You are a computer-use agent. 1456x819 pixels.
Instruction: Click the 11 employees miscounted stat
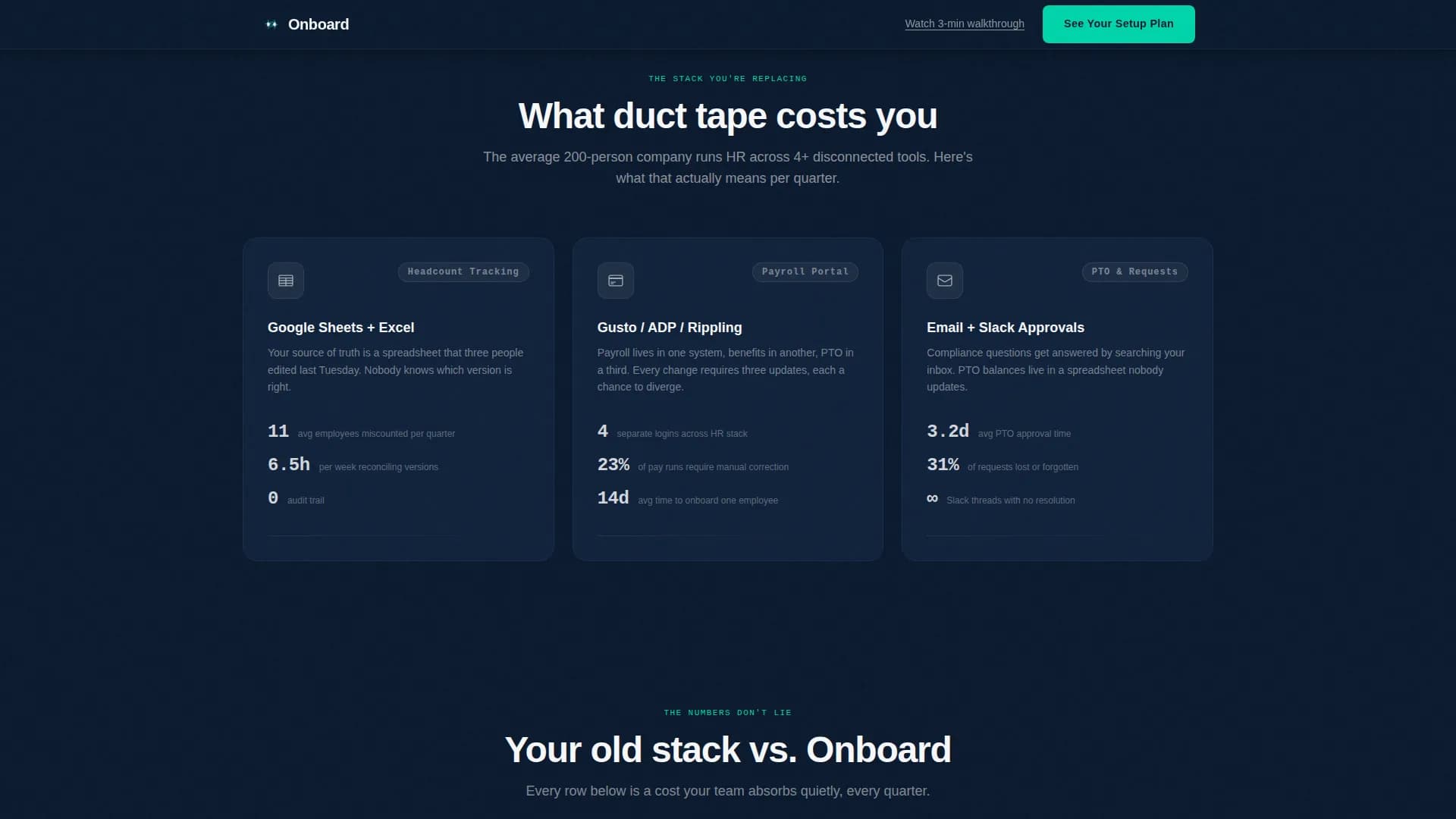[361, 432]
